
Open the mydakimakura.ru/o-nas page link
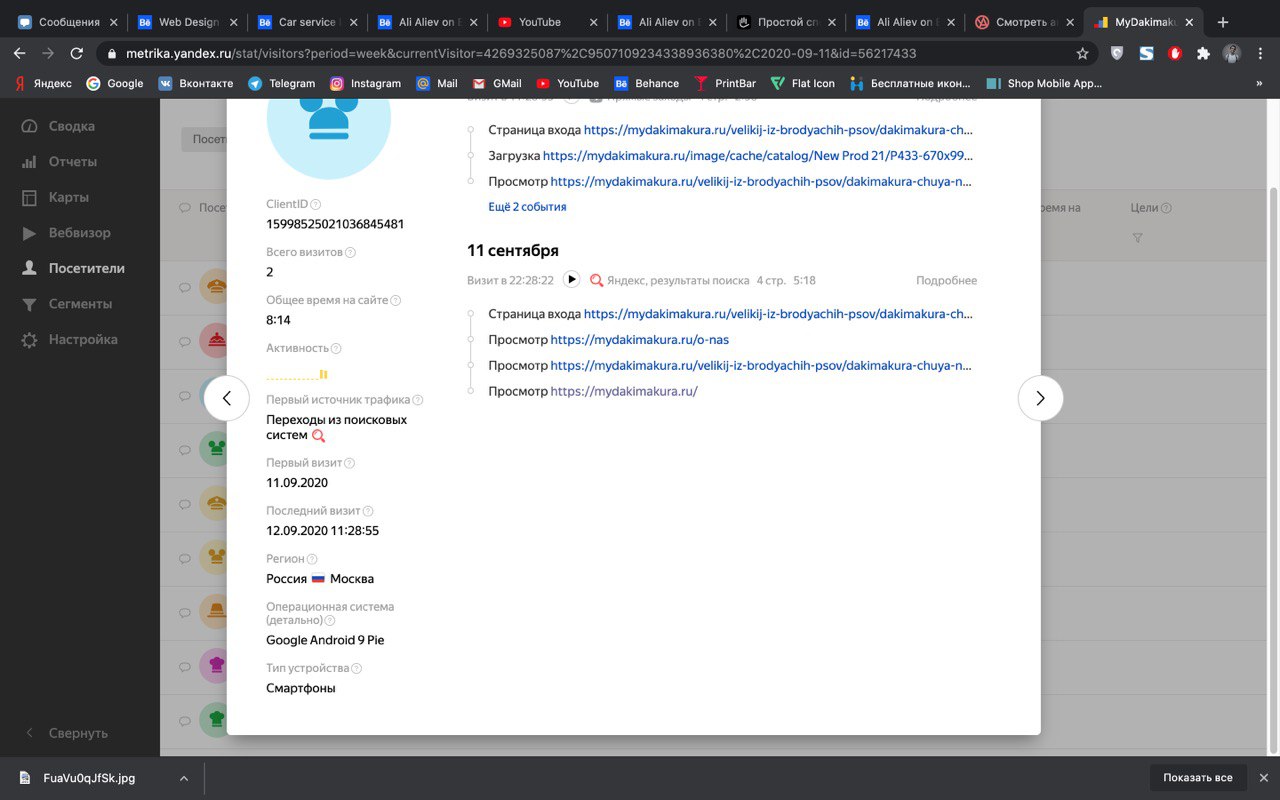pyautogui.click(x=640, y=340)
